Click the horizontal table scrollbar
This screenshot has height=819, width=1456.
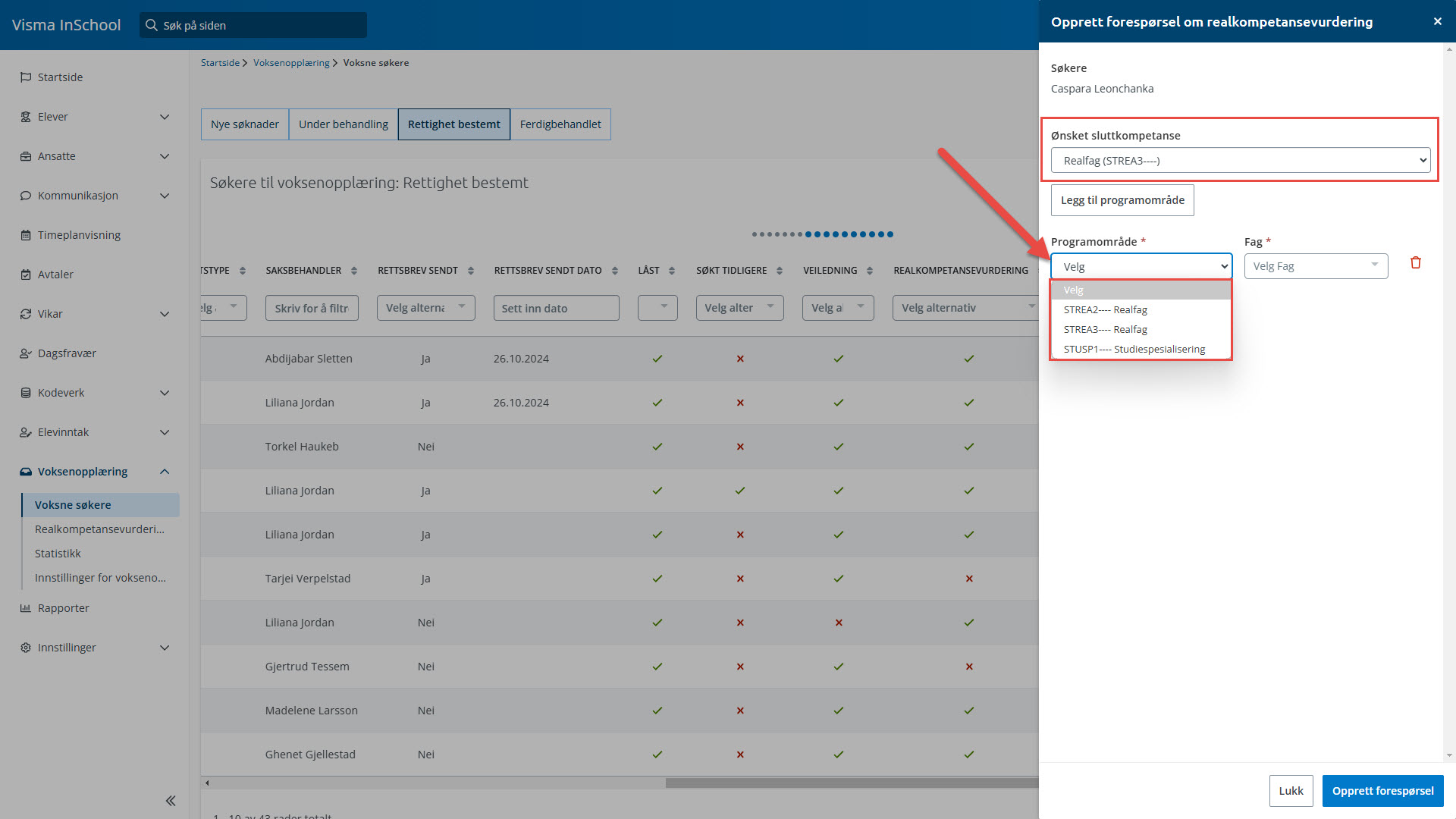[852, 783]
